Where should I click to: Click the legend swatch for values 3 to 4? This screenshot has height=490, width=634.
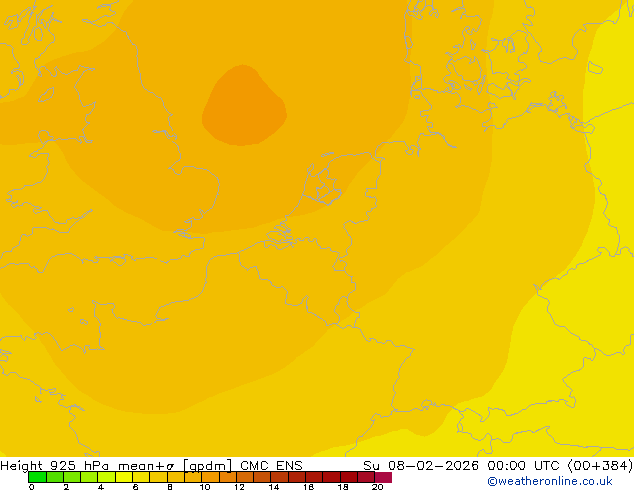pos(89,477)
